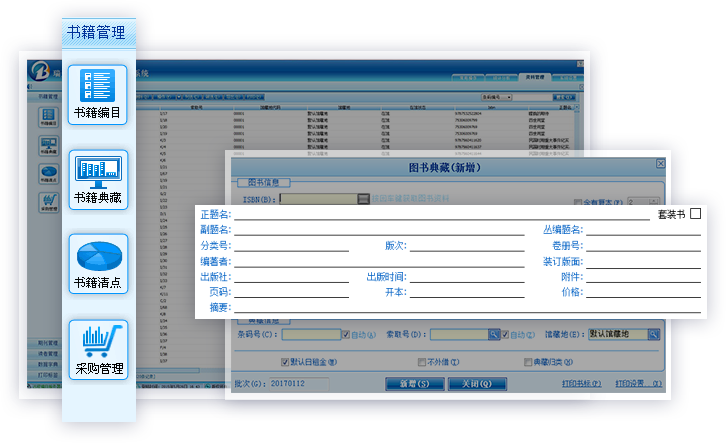Switch to the highlighted top-right navigation tab

pyautogui.click(x=534, y=76)
